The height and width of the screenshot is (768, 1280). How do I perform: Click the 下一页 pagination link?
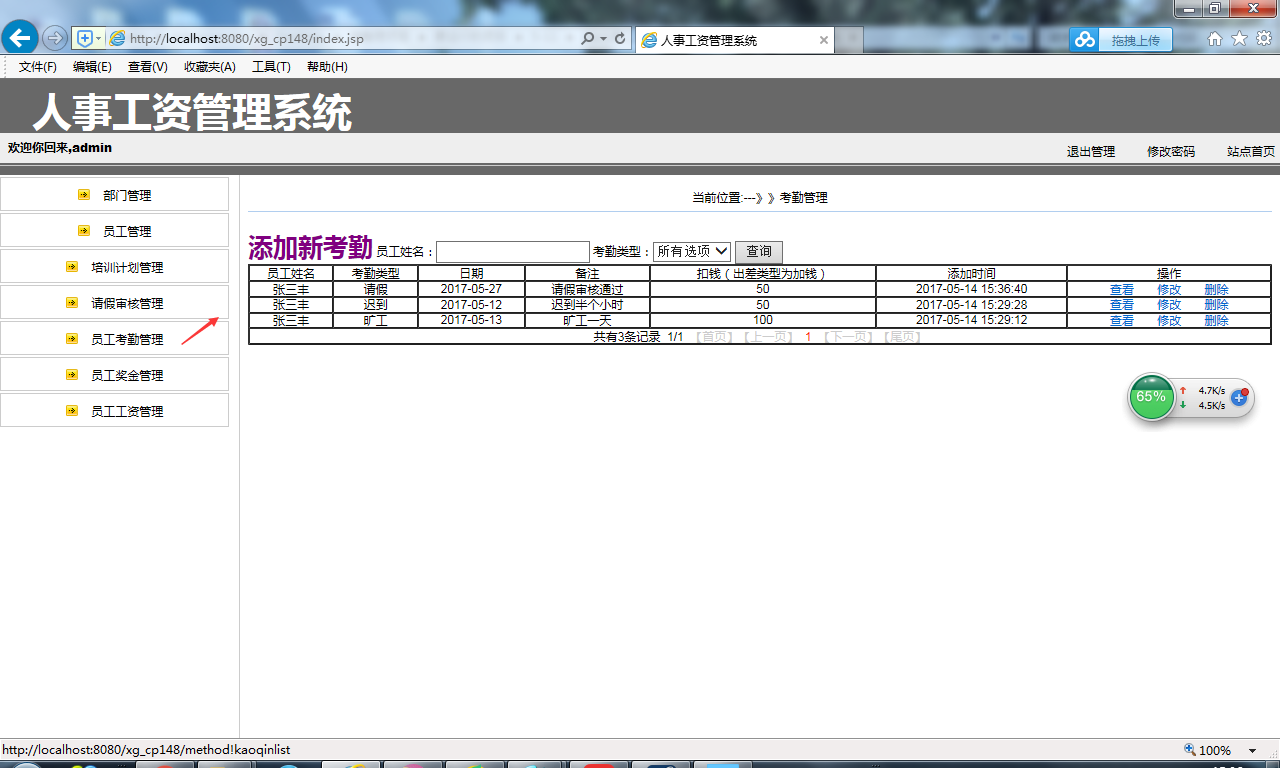click(x=848, y=337)
